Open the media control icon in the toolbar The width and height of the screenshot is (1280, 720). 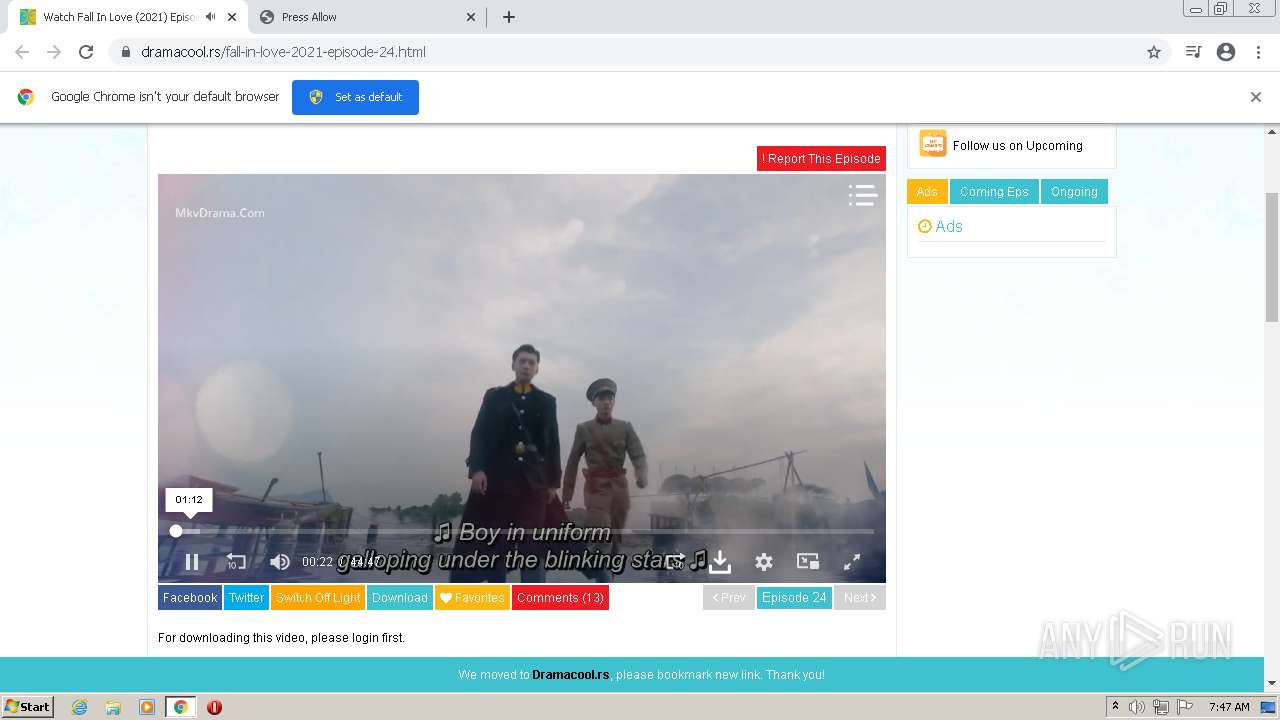point(1193,52)
